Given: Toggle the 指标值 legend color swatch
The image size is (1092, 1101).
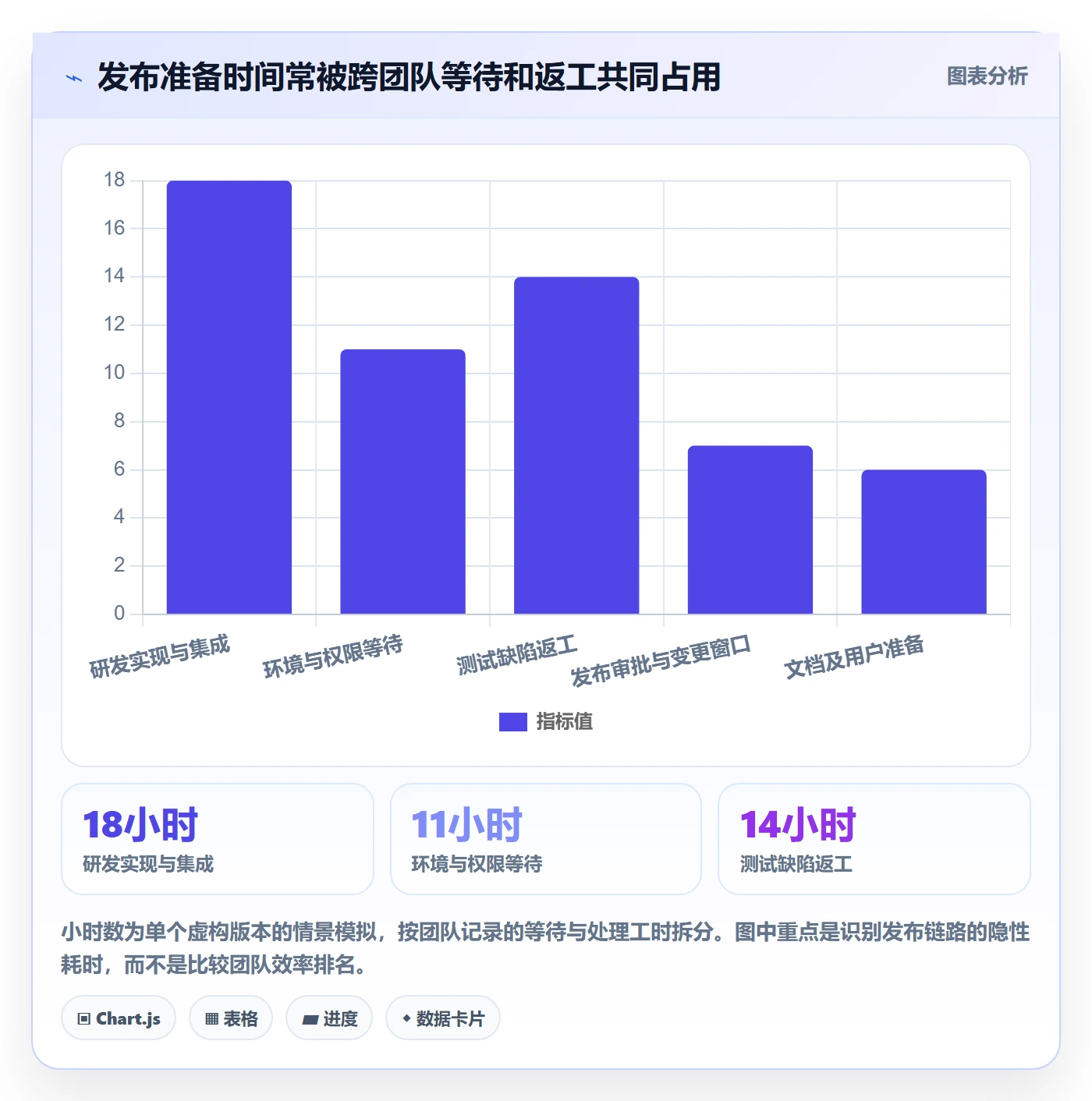Looking at the screenshot, I should [x=513, y=722].
